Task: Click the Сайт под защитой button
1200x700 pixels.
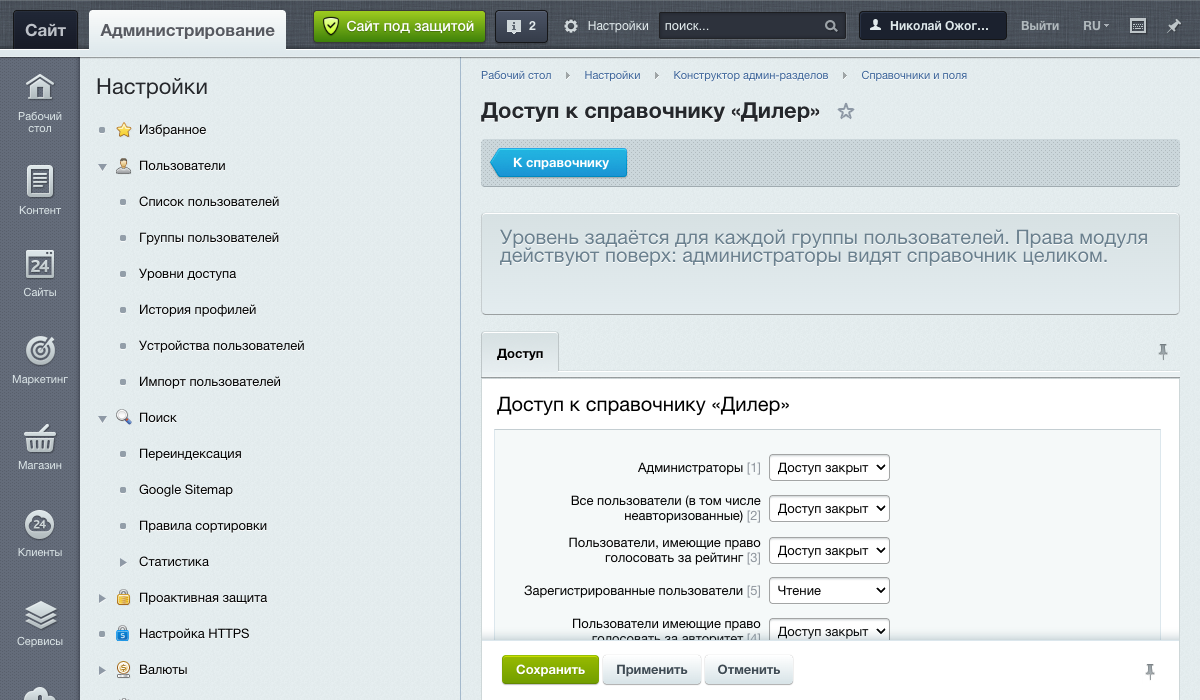Action: [x=400, y=26]
